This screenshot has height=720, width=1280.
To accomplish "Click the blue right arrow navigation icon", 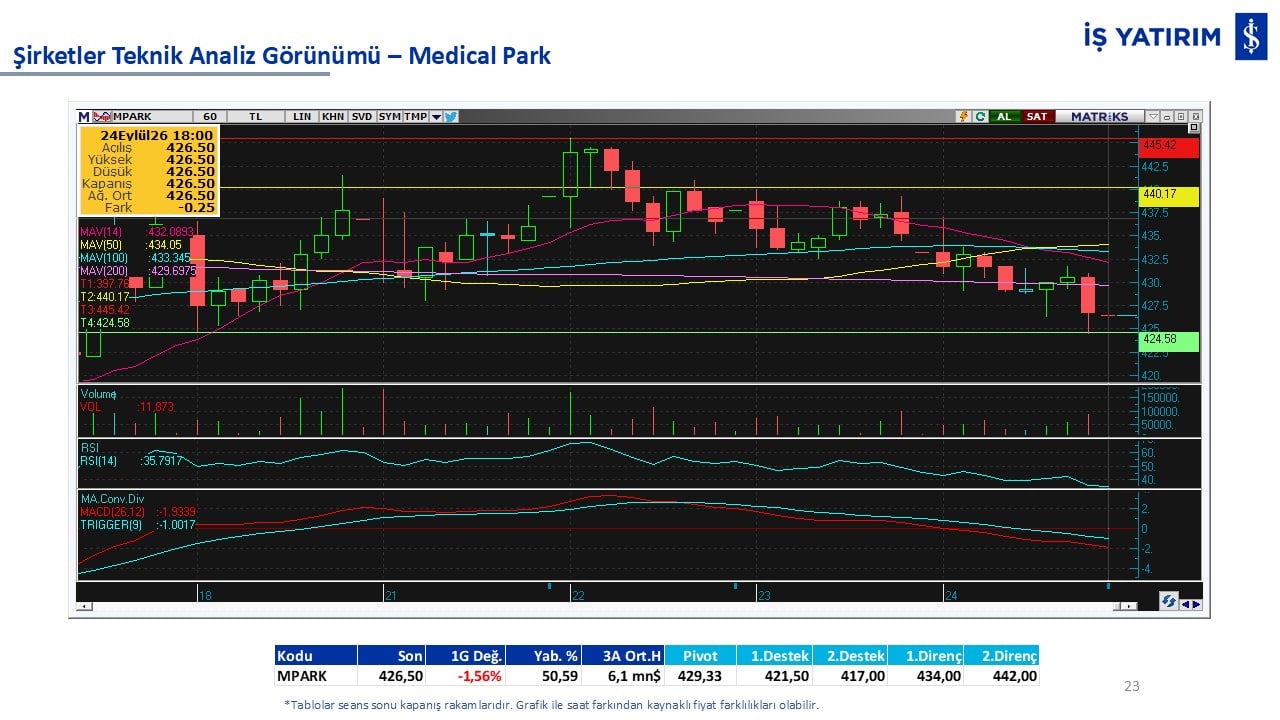I will point(1197,604).
